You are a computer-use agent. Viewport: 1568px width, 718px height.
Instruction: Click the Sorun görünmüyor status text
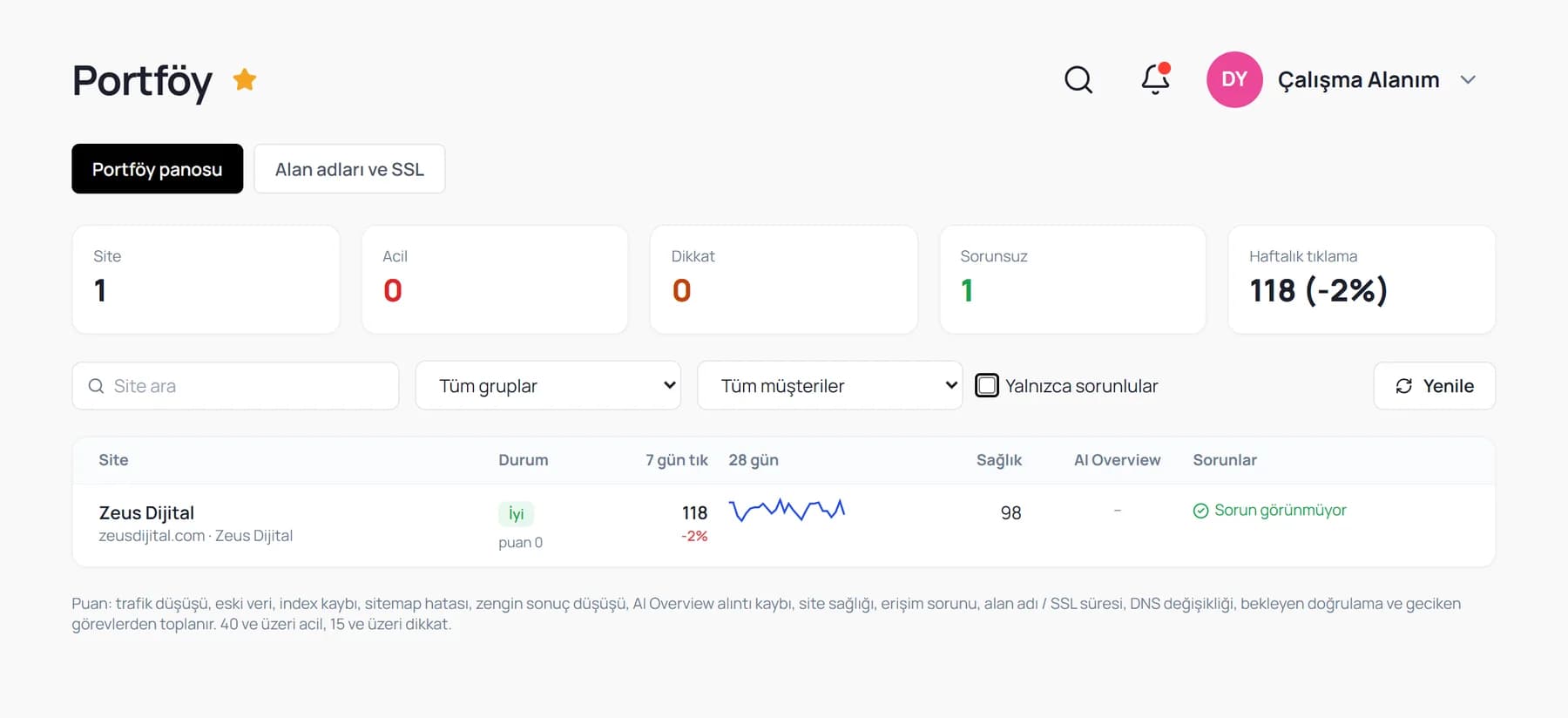coord(1281,511)
